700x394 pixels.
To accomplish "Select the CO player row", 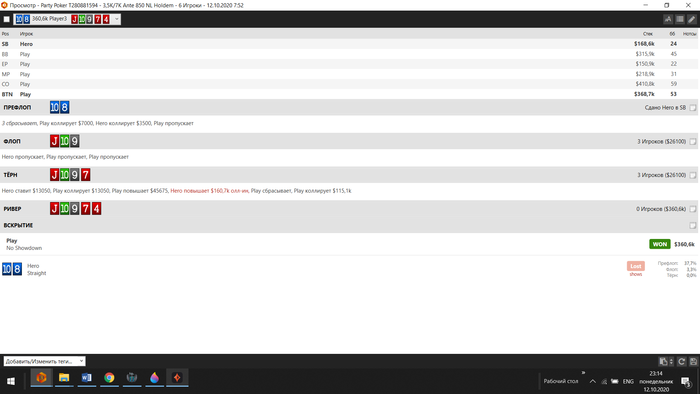I will click(x=350, y=84).
